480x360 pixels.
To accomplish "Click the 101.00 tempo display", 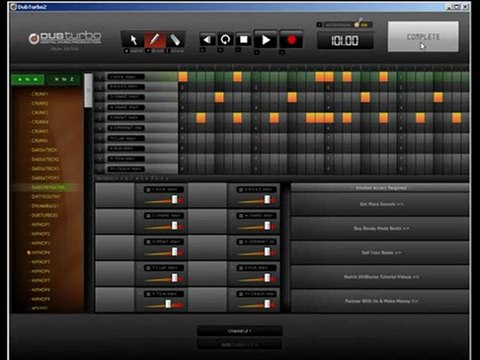I will pos(345,41).
